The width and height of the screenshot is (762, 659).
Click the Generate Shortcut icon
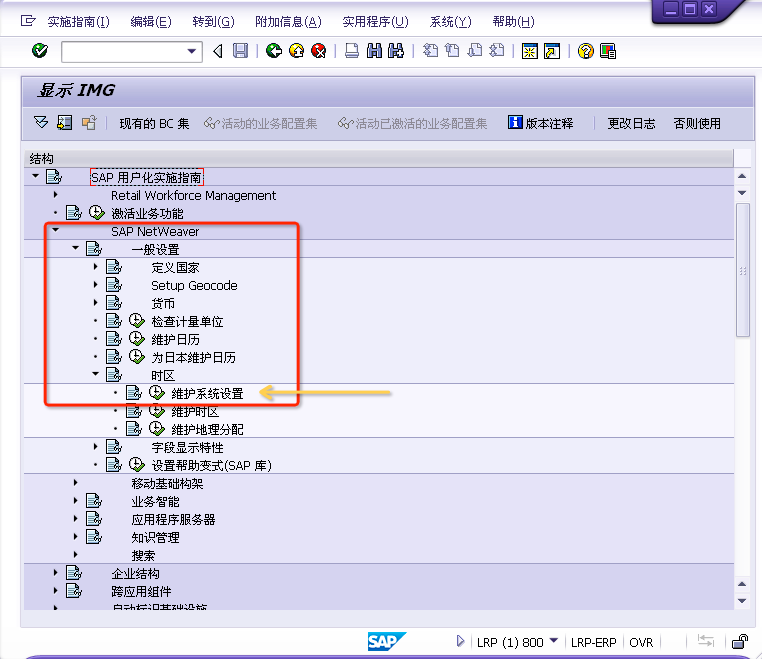pos(552,51)
